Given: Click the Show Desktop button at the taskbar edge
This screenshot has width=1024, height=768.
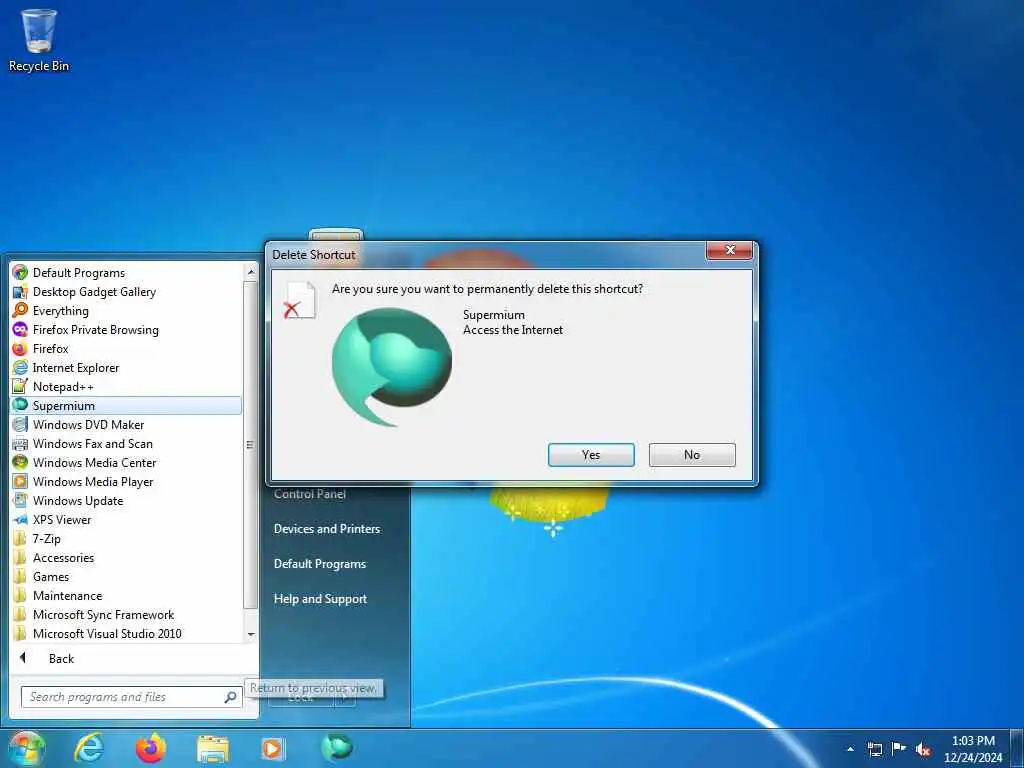Looking at the screenshot, I should [x=1017, y=748].
